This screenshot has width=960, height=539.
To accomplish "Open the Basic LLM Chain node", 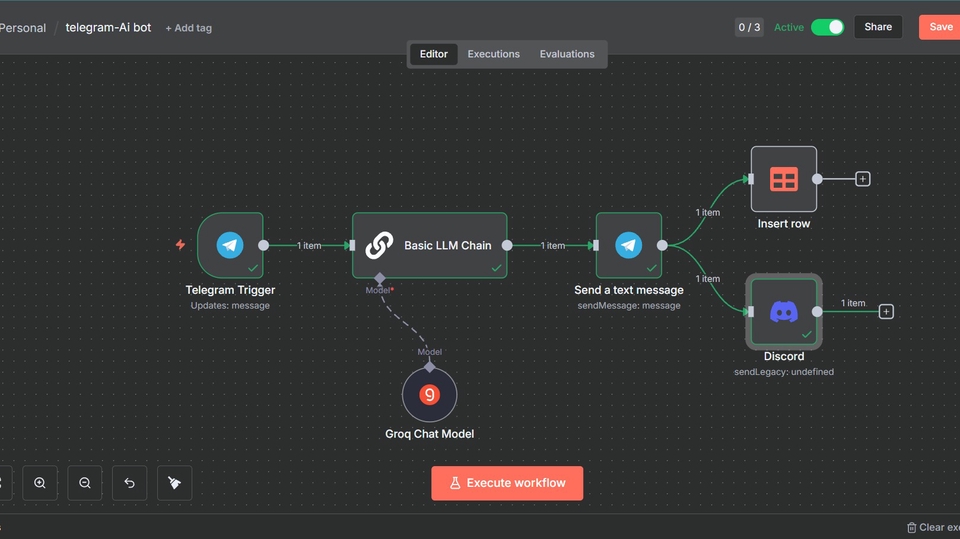I will pos(429,245).
